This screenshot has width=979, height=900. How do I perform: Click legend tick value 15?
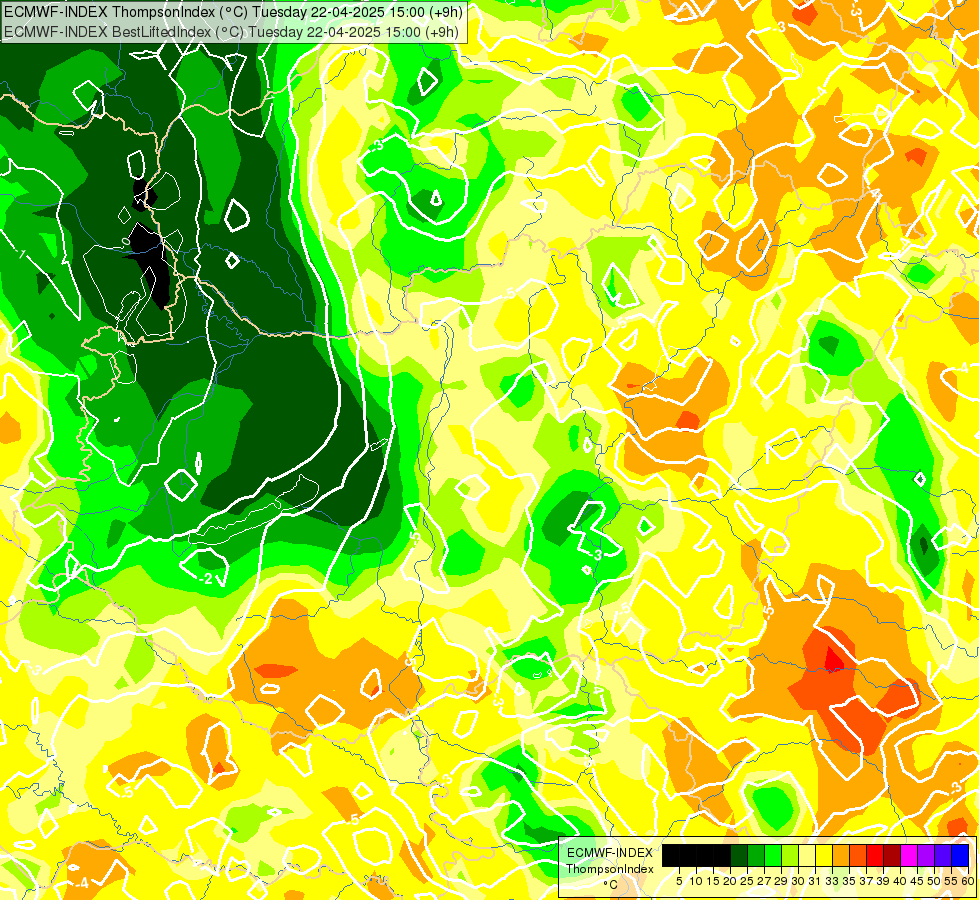pos(713,881)
